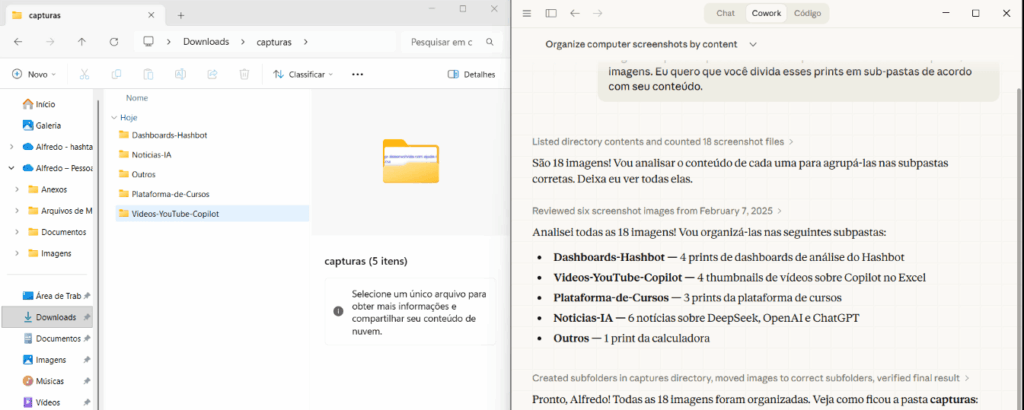Open the Classificar sort dropdown
The image size is (1024, 410).
tap(303, 74)
